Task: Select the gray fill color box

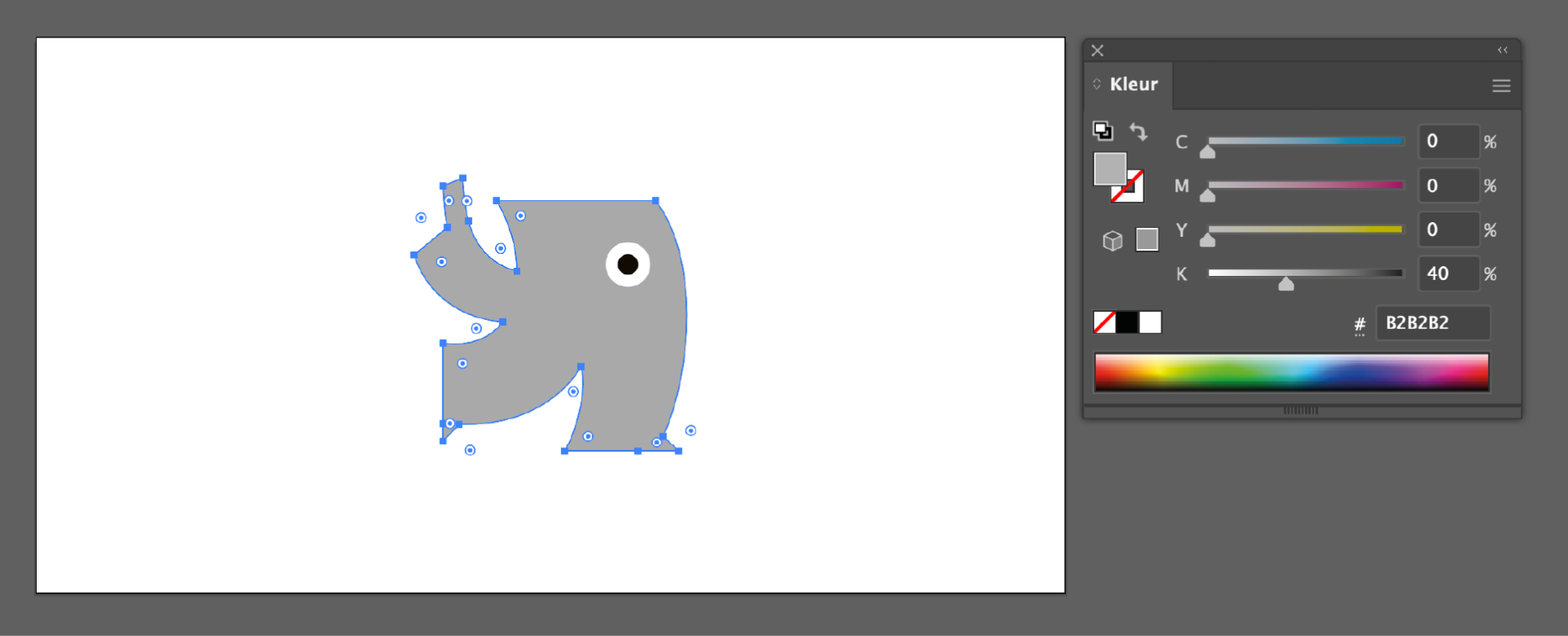Action: click(x=1109, y=168)
